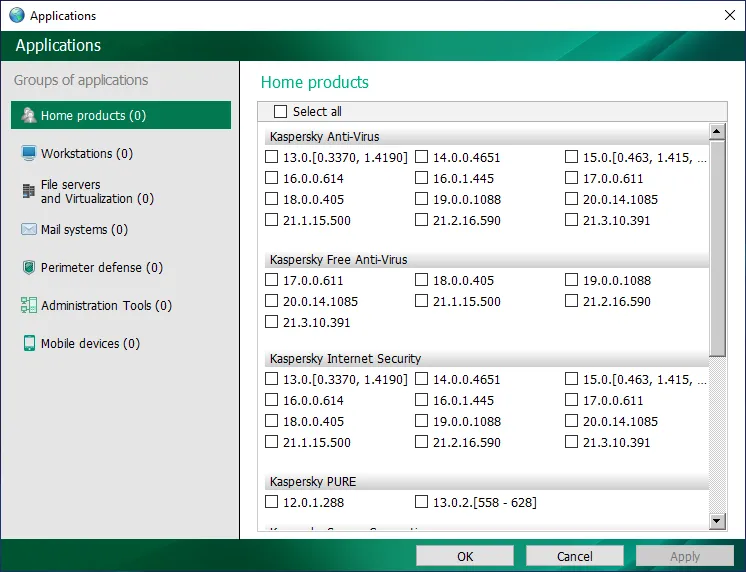
Task: Click the Workstations monitor icon
Action: (29, 153)
